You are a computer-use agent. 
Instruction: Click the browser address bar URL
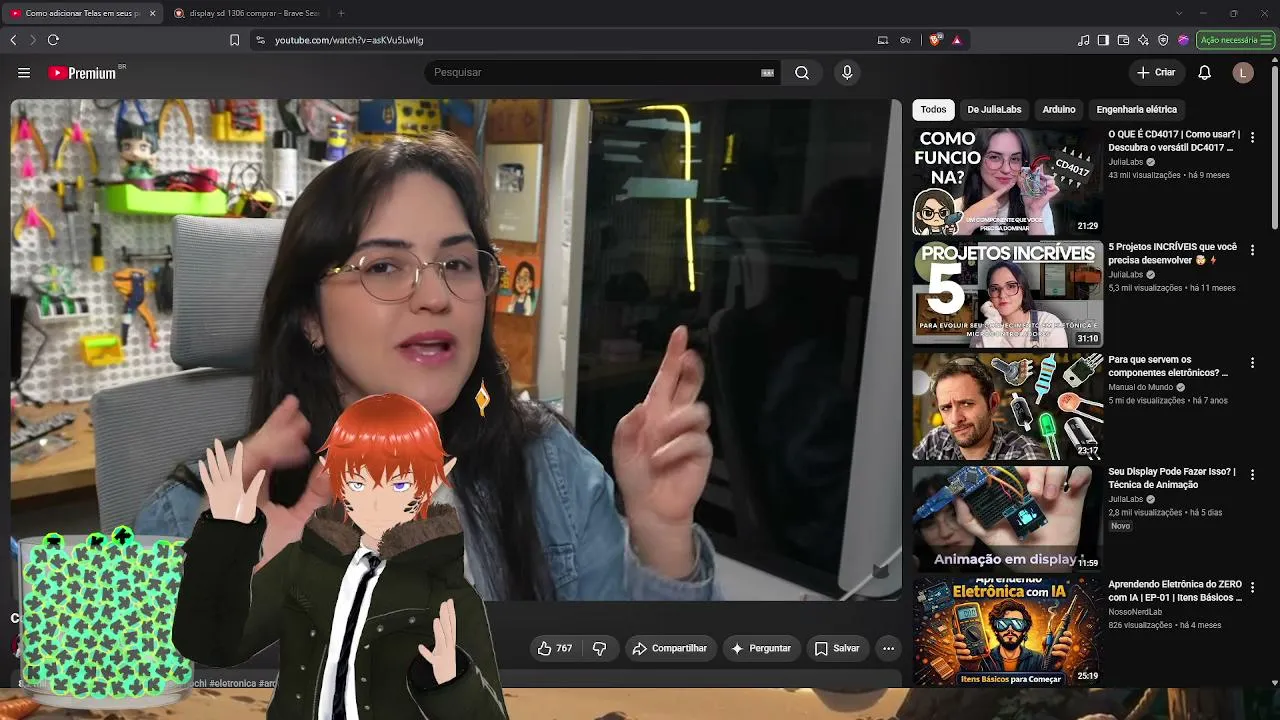(349, 40)
